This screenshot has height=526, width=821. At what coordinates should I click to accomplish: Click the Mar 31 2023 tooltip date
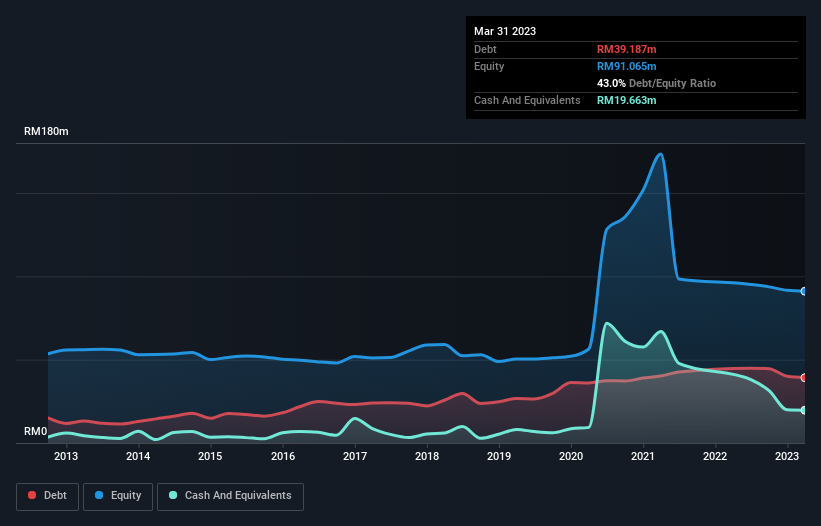click(x=505, y=31)
